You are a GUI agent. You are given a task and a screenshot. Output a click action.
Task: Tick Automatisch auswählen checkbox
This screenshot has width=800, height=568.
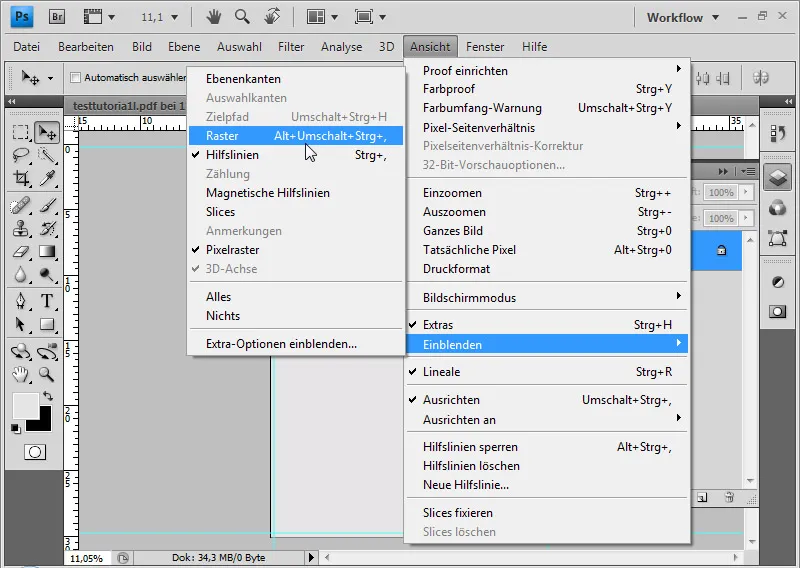point(76,78)
